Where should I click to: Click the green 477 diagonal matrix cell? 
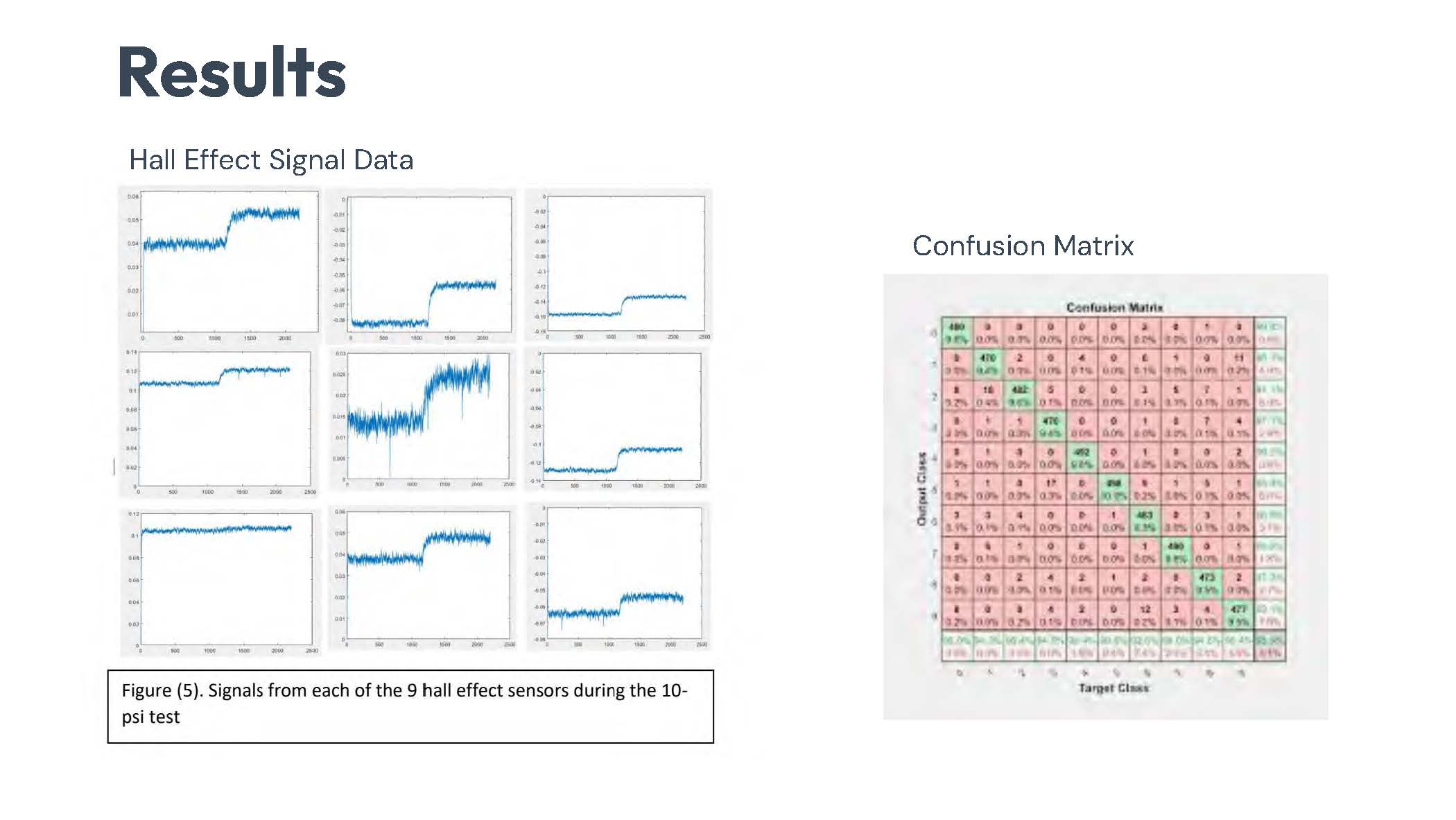coord(1238,615)
